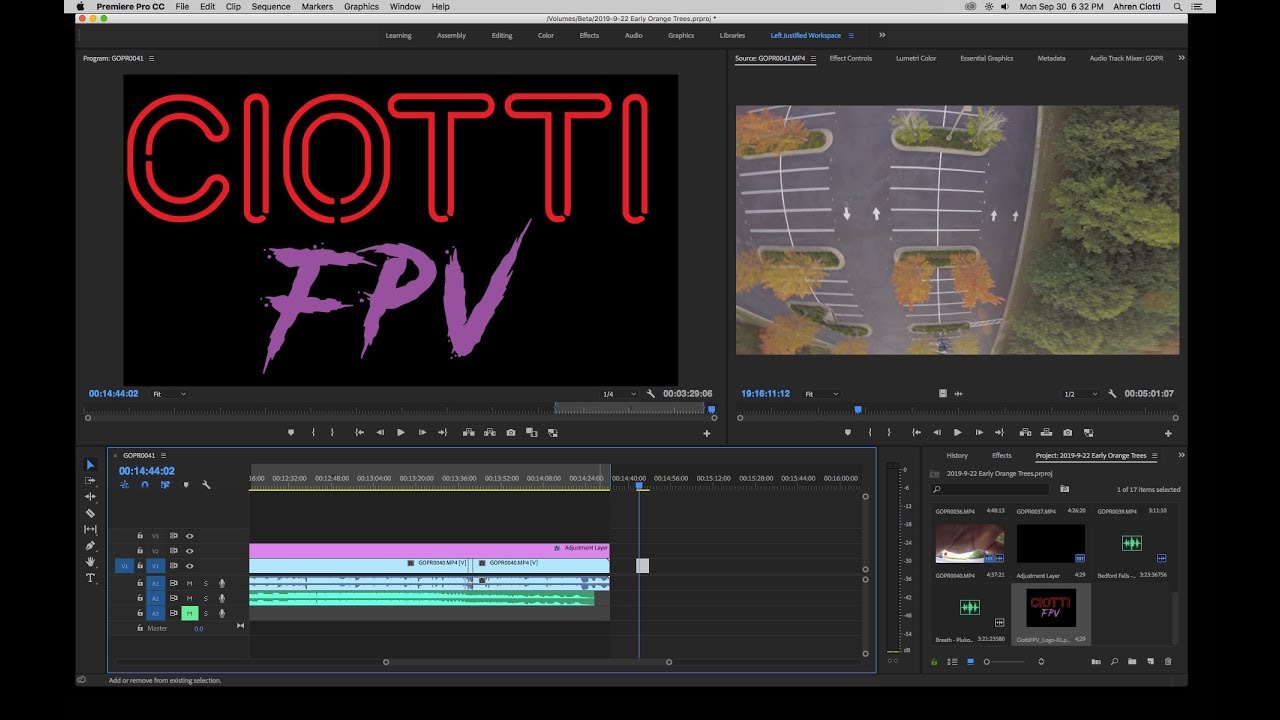1280x720 pixels.
Task: Switch to the Lumetri Color tab
Action: point(916,59)
